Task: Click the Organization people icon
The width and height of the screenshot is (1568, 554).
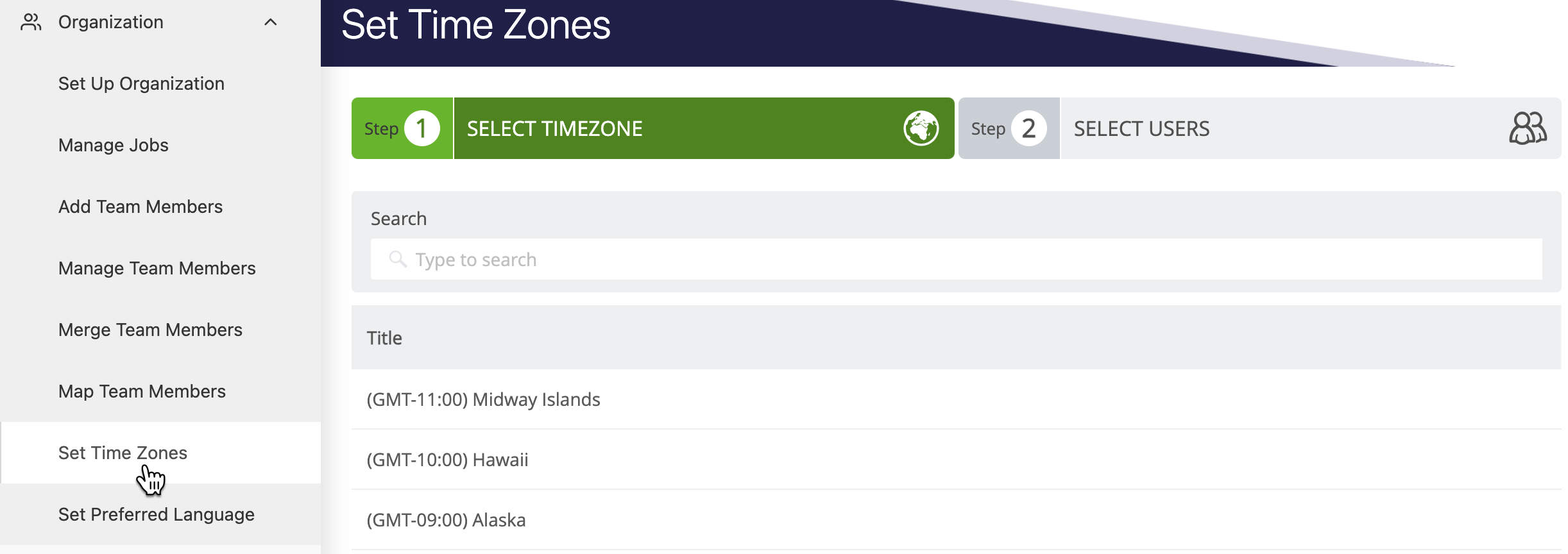Action: (31, 21)
